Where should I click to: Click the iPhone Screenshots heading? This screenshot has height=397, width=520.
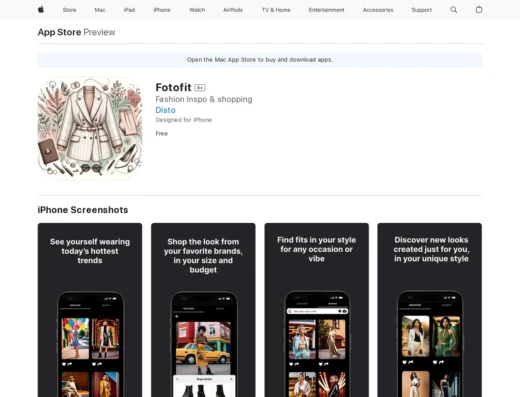(83, 210)
